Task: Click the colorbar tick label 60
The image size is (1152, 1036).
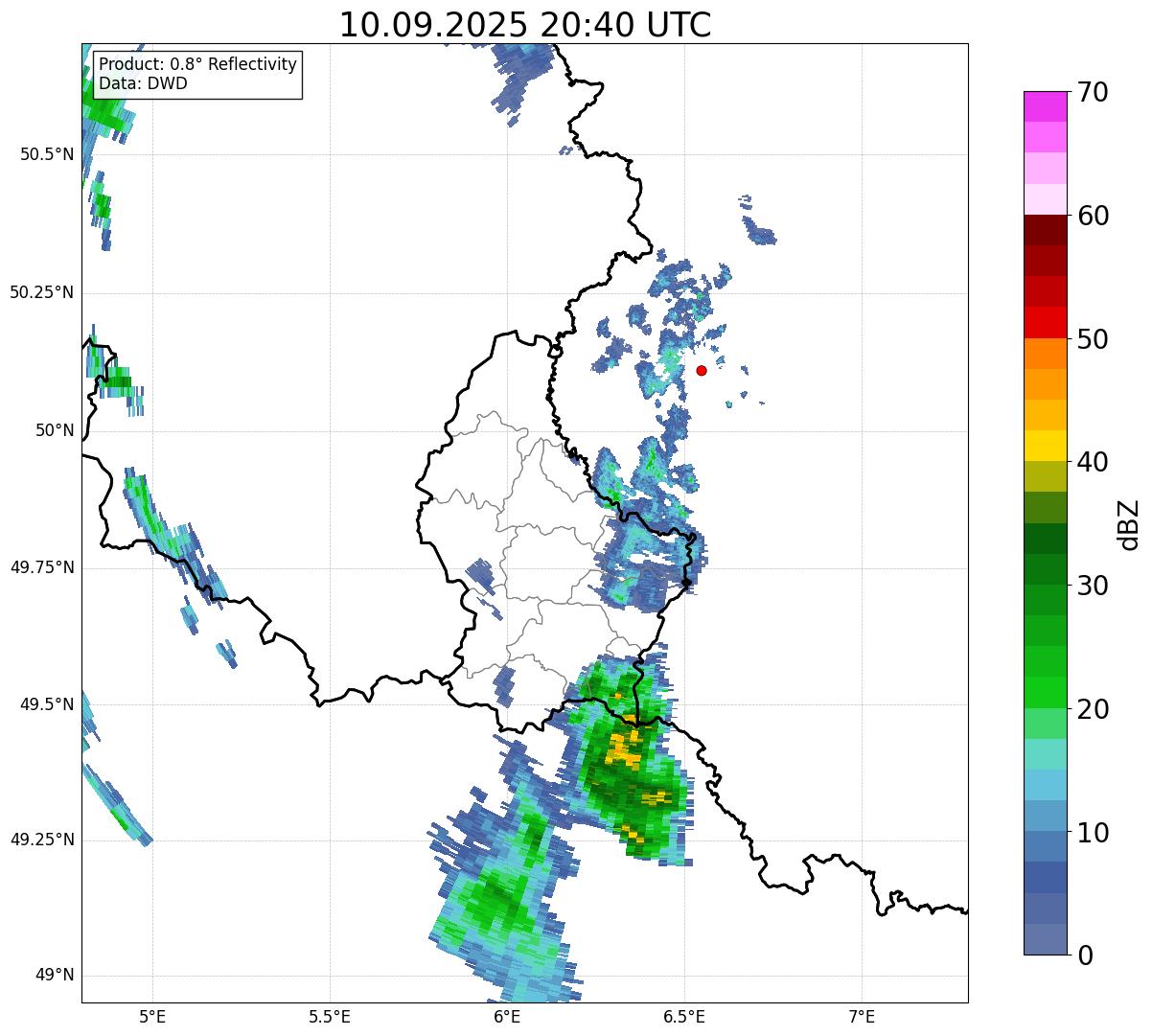Action: [x=1094, y=217]
